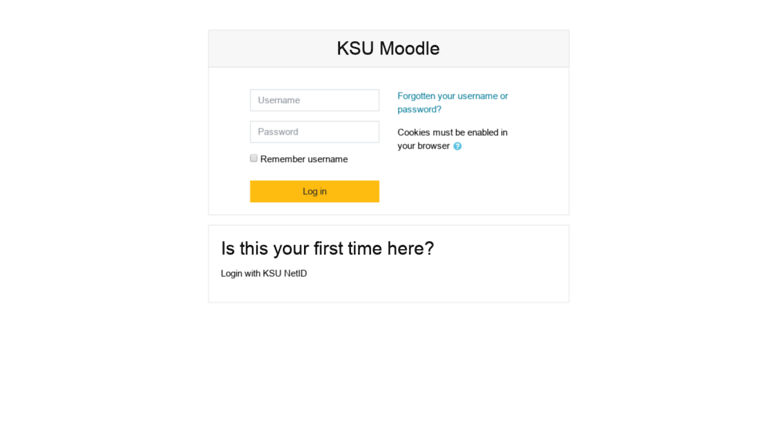This screenshot has width=777, height=423.
Task: Click the 'your browser' text beside help icon
Action: pyautogui.click(x=423, y=146)
